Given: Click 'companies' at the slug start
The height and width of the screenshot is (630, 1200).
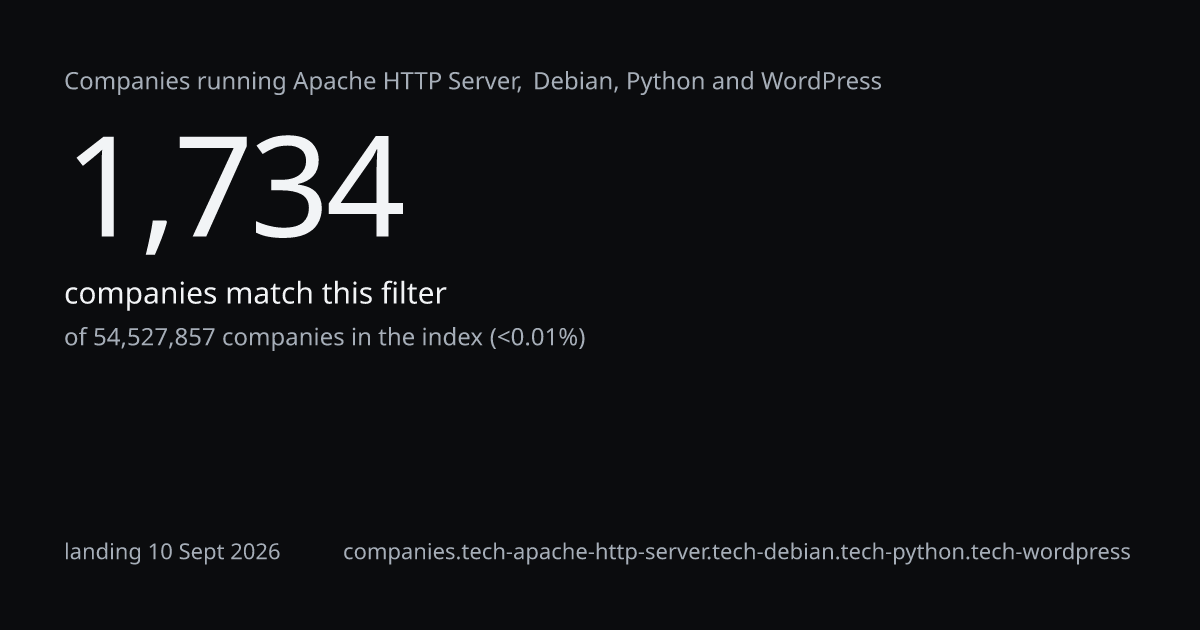Looking at the screenshot, I should point(398,552).
